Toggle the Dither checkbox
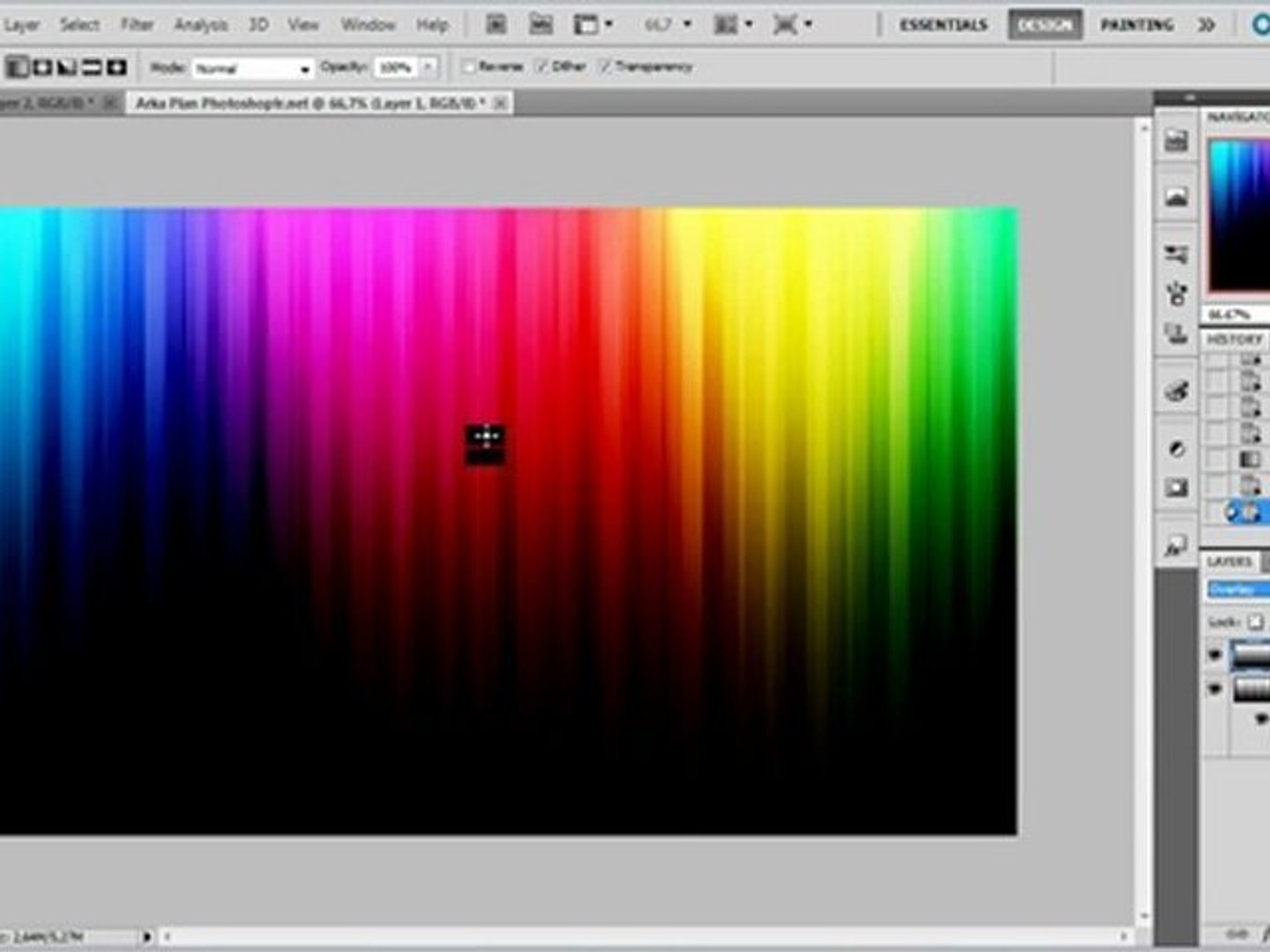This screenshot has width=1270, height=952. tap(542, 66)
